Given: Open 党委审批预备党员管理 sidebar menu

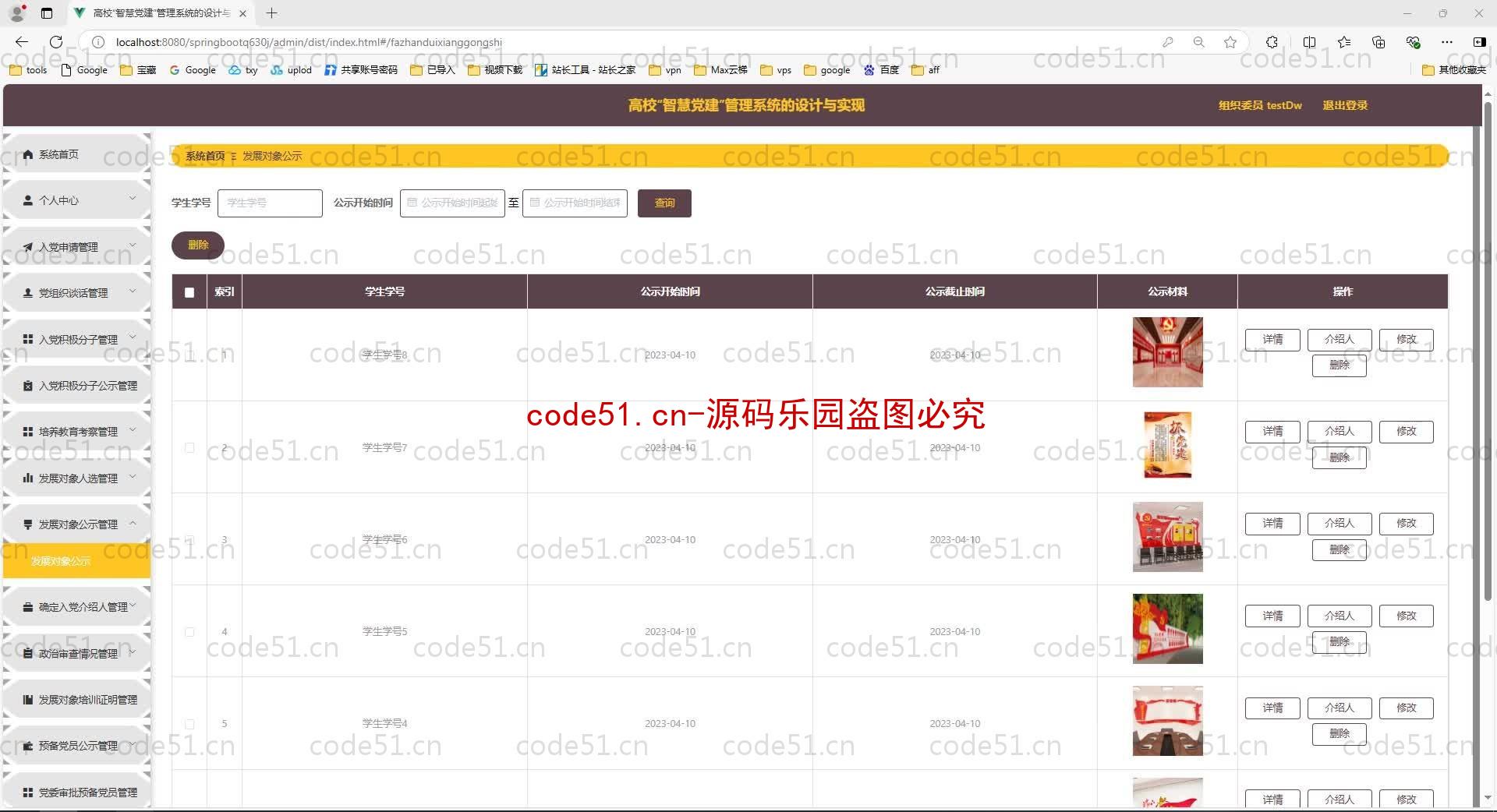Looking at the screenshot, I should [76, 792].
